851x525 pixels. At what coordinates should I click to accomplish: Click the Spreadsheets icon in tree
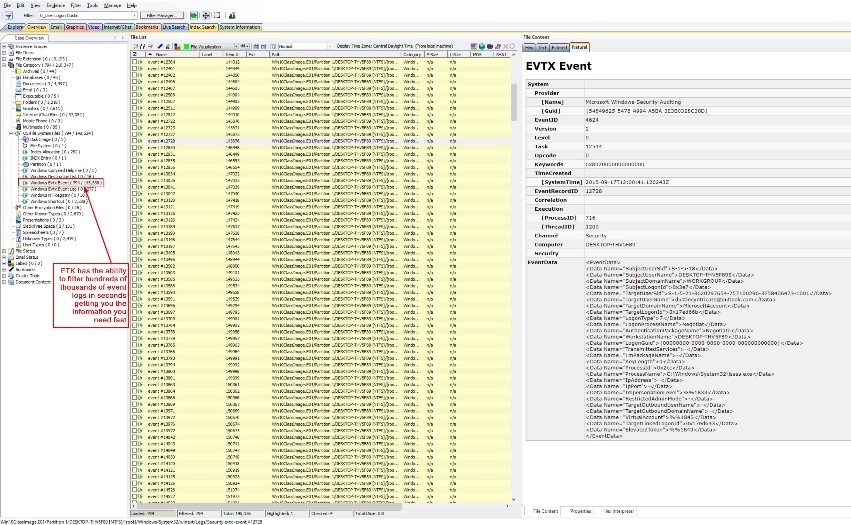click(x=18, y=232)
